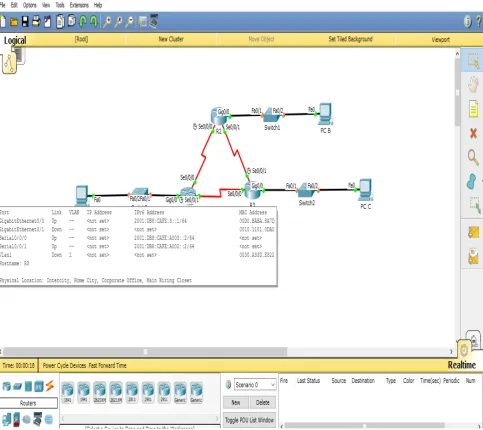Select the 1841 router model
Screen dimensions: 483x430
[x=68, y=392]
